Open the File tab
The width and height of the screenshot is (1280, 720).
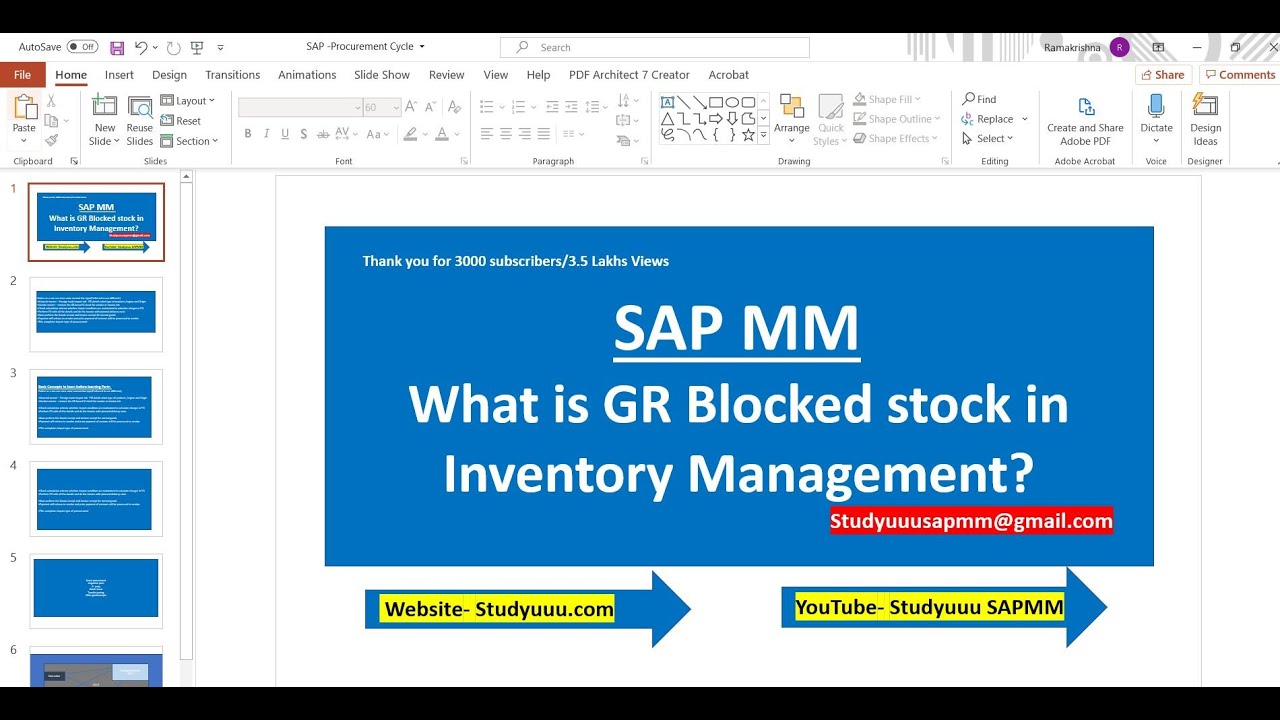pos(23,75)
